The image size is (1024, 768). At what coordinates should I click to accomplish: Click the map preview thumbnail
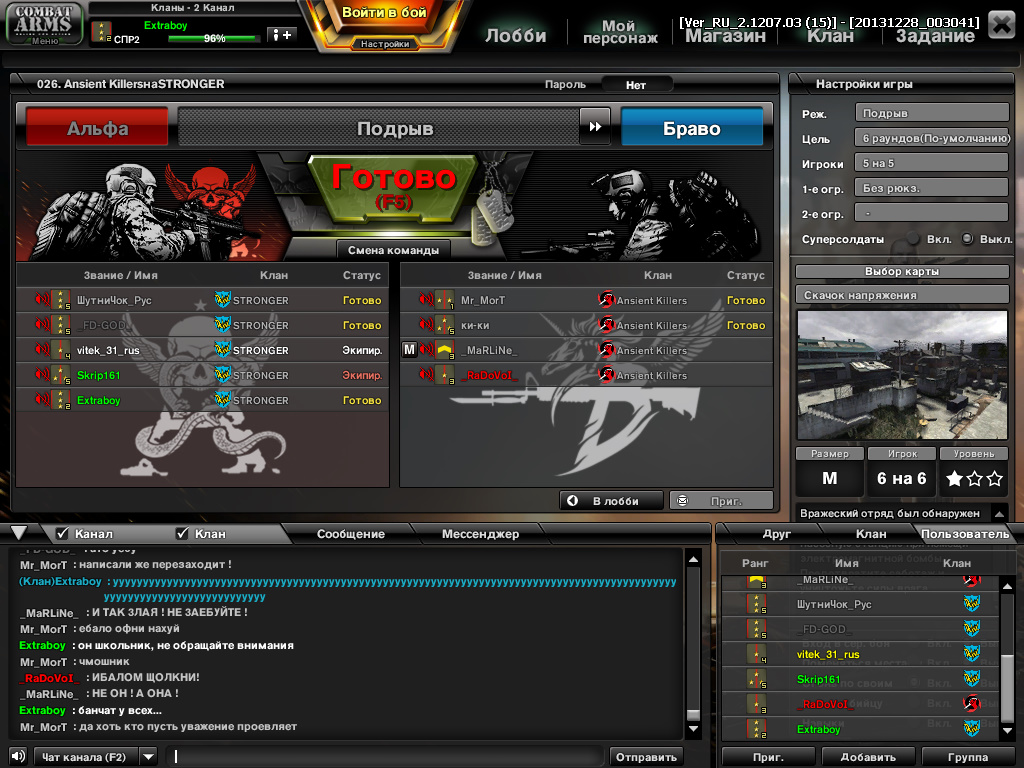(x=902, y=375)
